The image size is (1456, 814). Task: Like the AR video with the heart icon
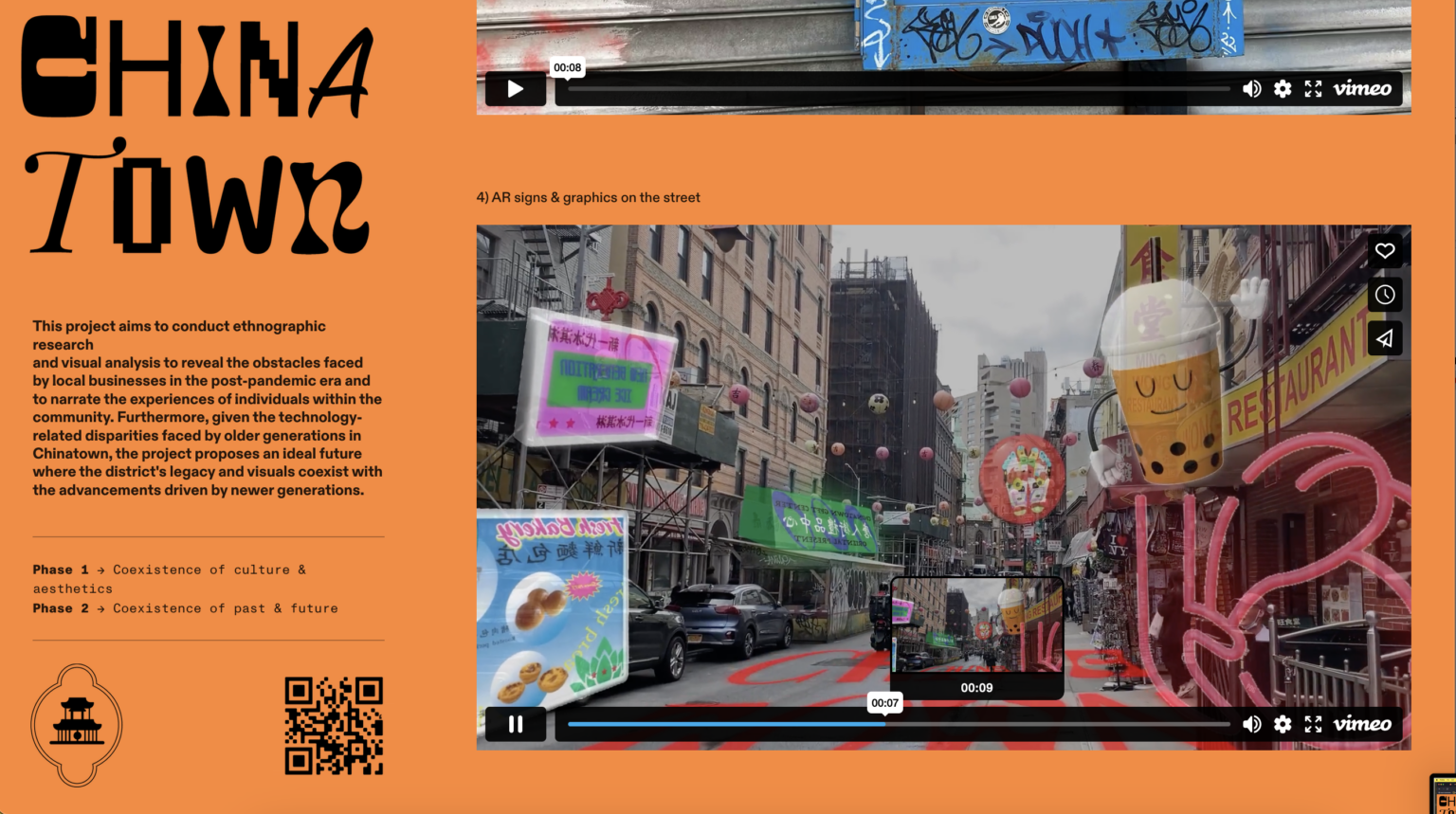pos(1385,251)
